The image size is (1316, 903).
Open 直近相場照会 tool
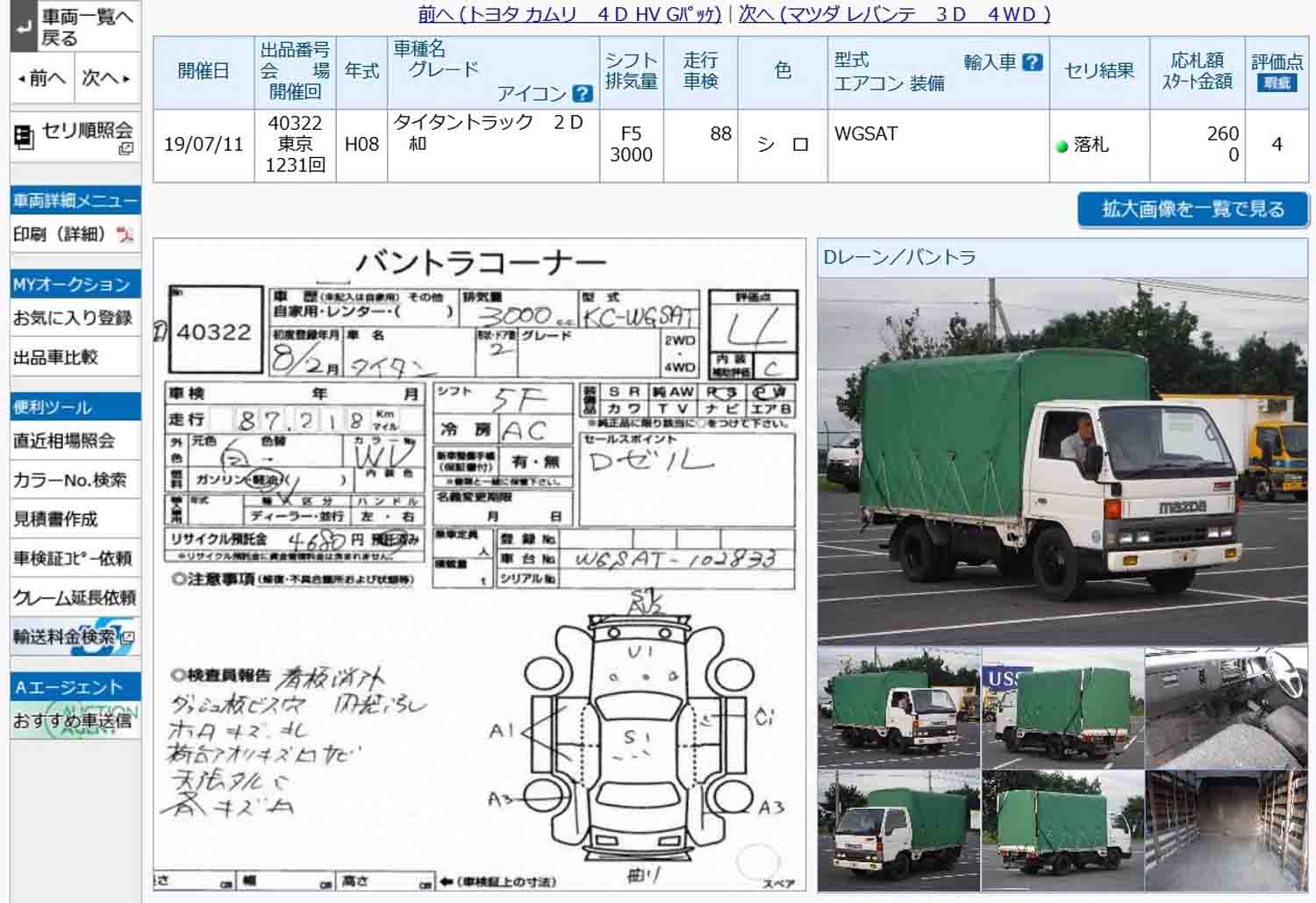(x=64, y=441)
